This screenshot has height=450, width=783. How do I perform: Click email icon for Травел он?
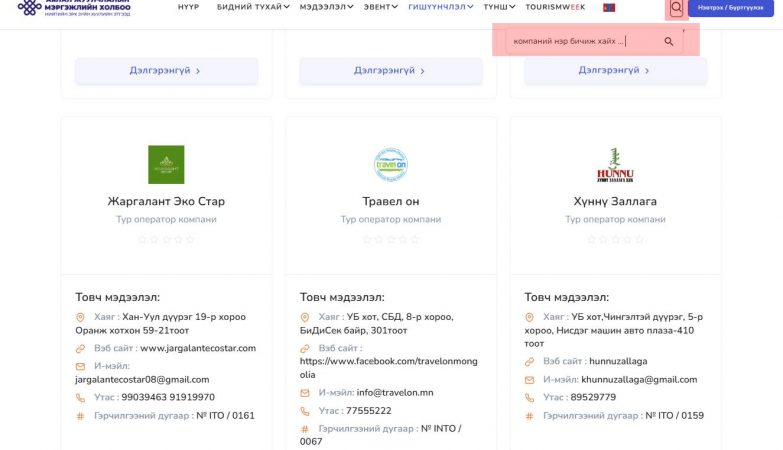pos(305,393)
